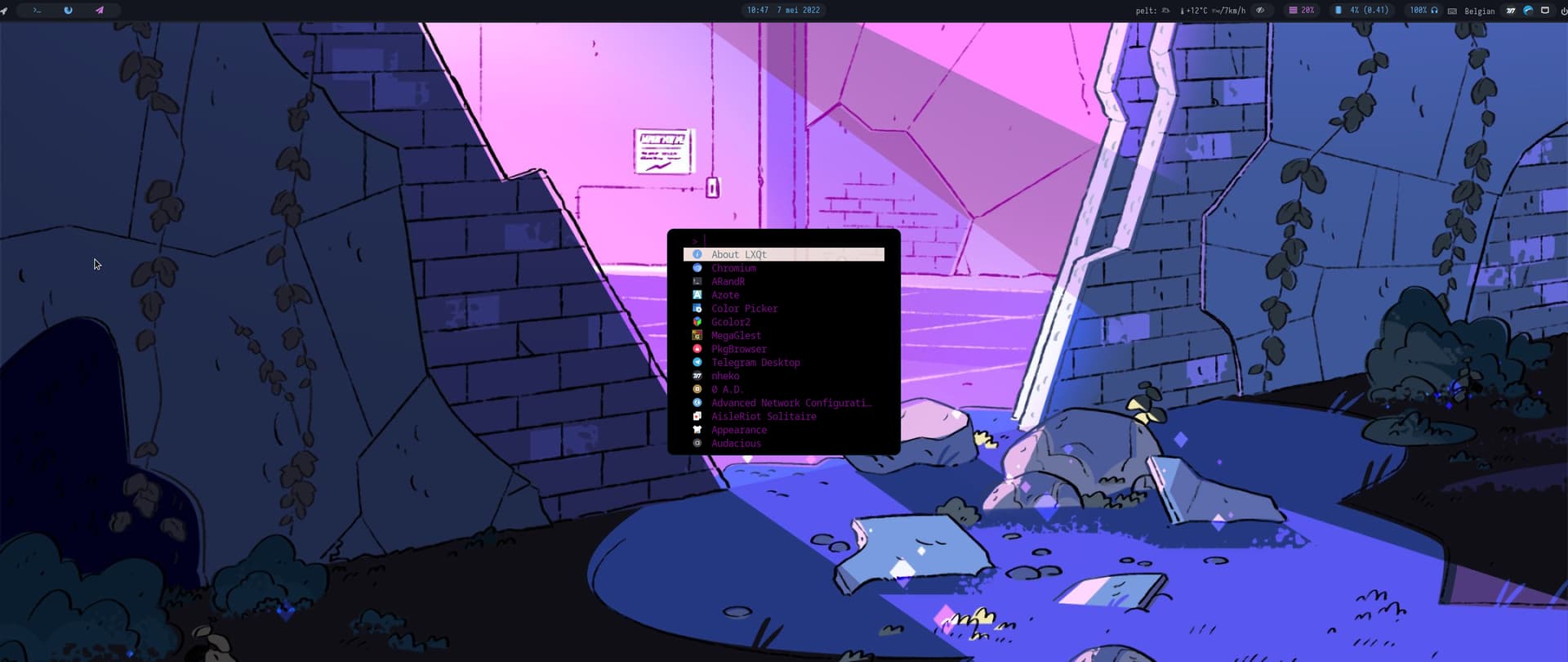Open Advanced Network Configuration entry

[x=784, y=403]
